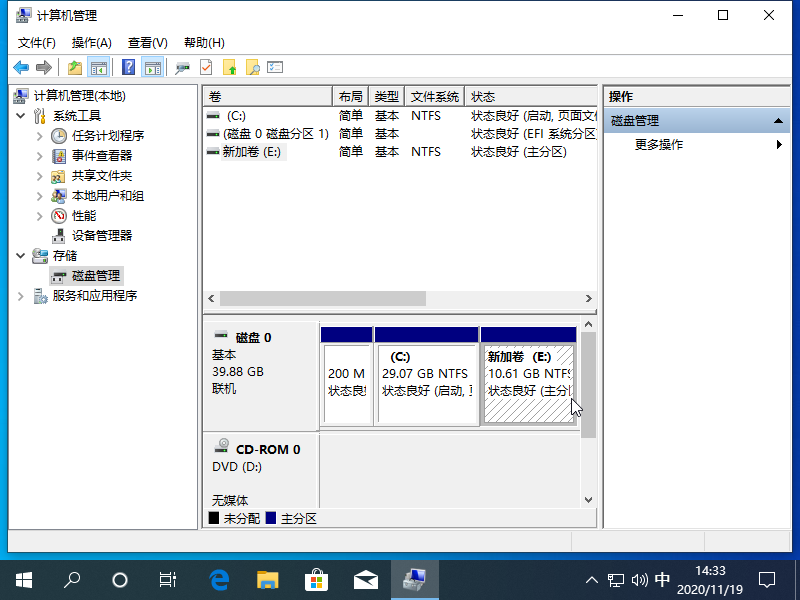Image resolution: width=800 pixels, height=600 pixels.
Task: Sort by the 卷 column header
Action: (x=268, y=96)
